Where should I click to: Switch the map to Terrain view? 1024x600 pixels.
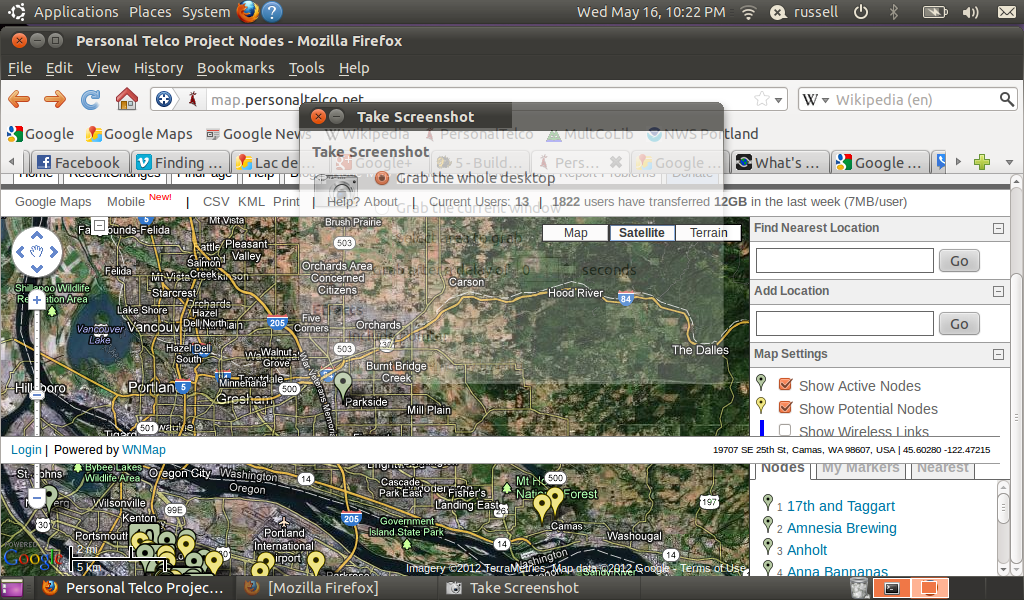pyautogui.click(x=709, y=233)
